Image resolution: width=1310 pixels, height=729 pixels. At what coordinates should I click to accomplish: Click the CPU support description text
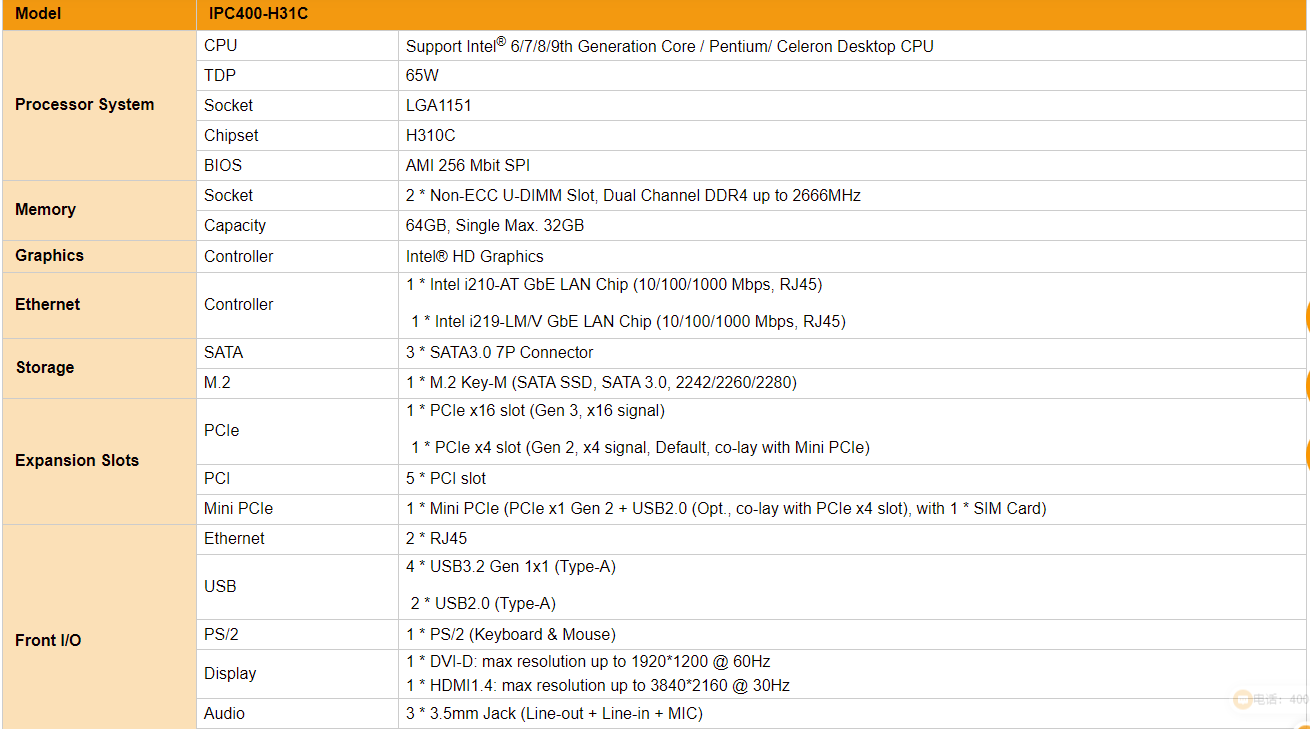[670, 45]
